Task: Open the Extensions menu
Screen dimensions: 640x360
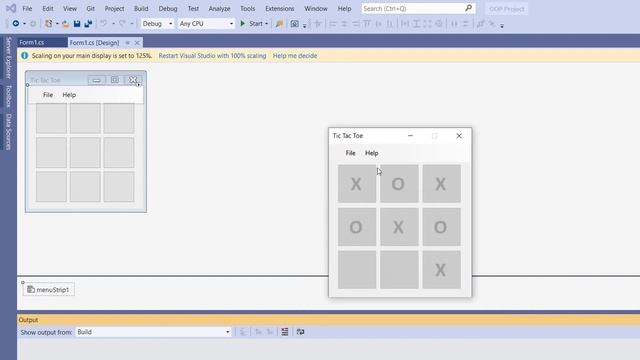Action: tap(280, 8)
